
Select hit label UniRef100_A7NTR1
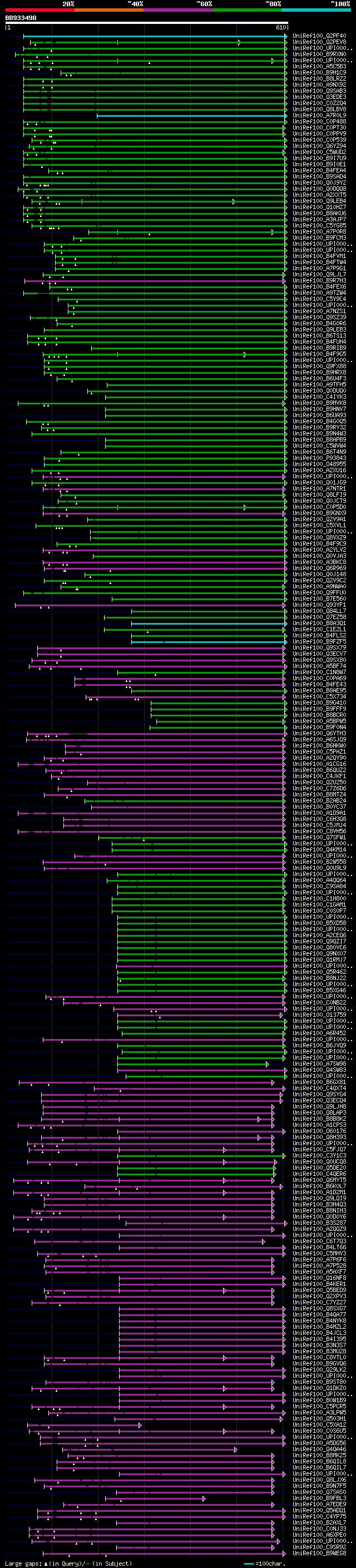tap(319, 488)
